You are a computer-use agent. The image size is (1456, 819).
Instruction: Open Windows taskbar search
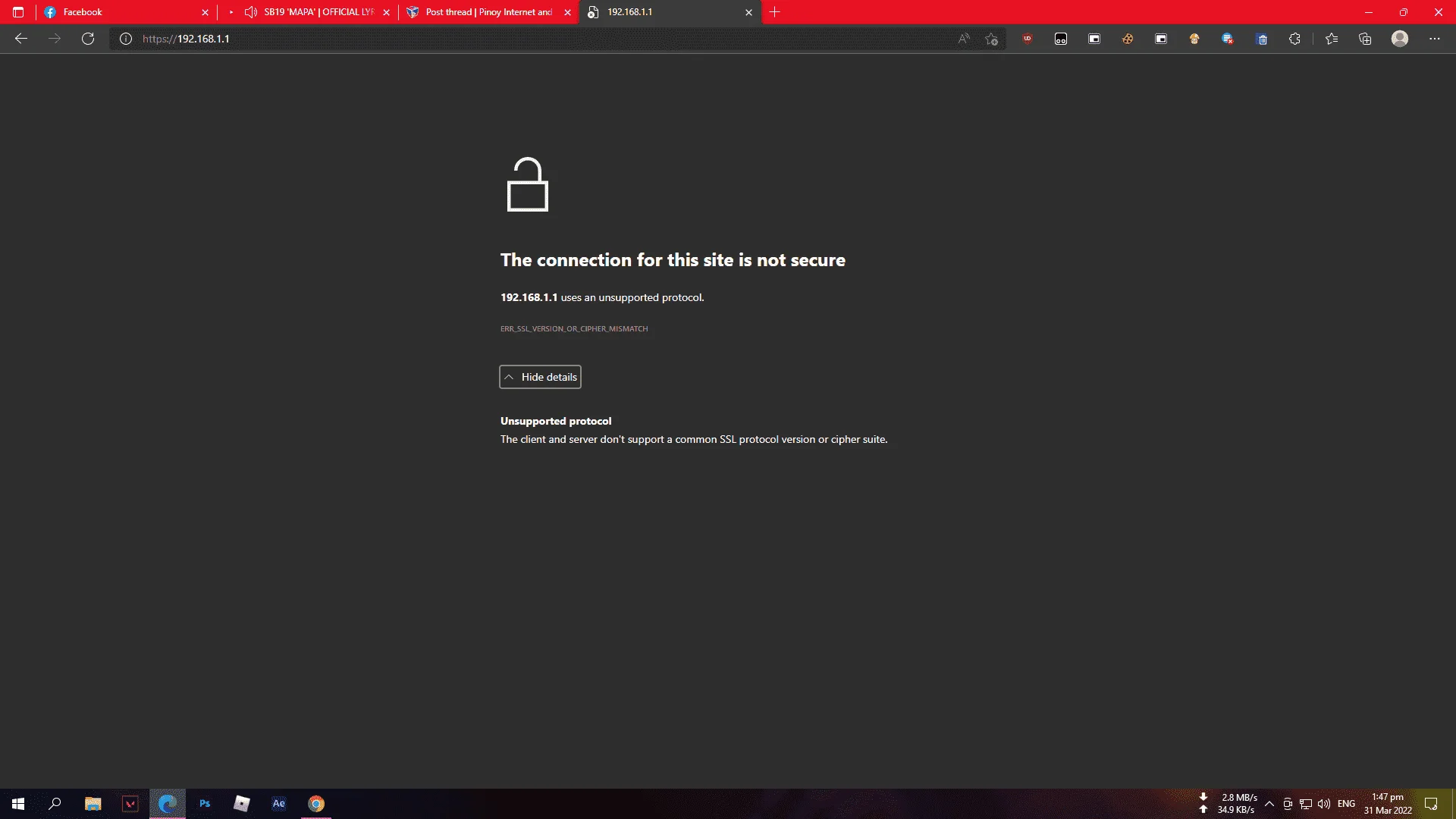pos(55,804)
